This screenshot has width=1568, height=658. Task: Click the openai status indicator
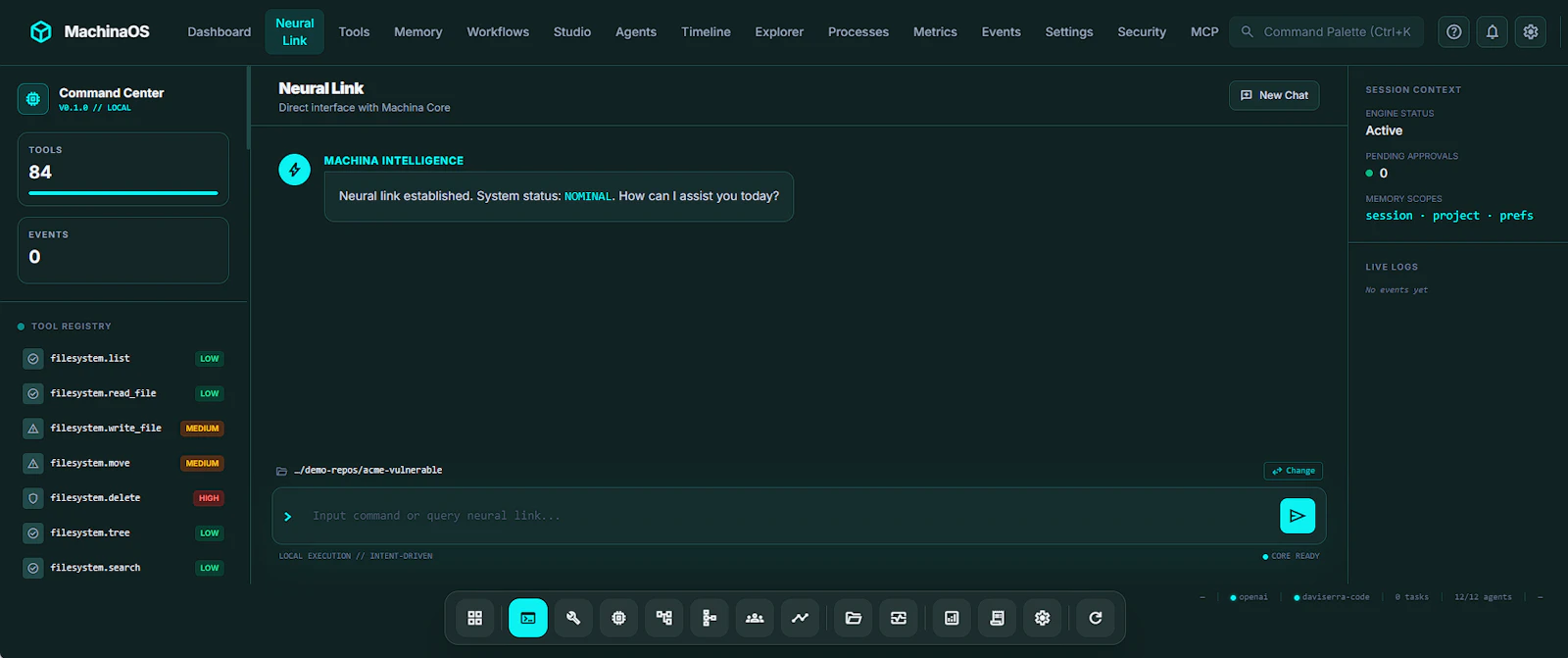point(1249,597)
